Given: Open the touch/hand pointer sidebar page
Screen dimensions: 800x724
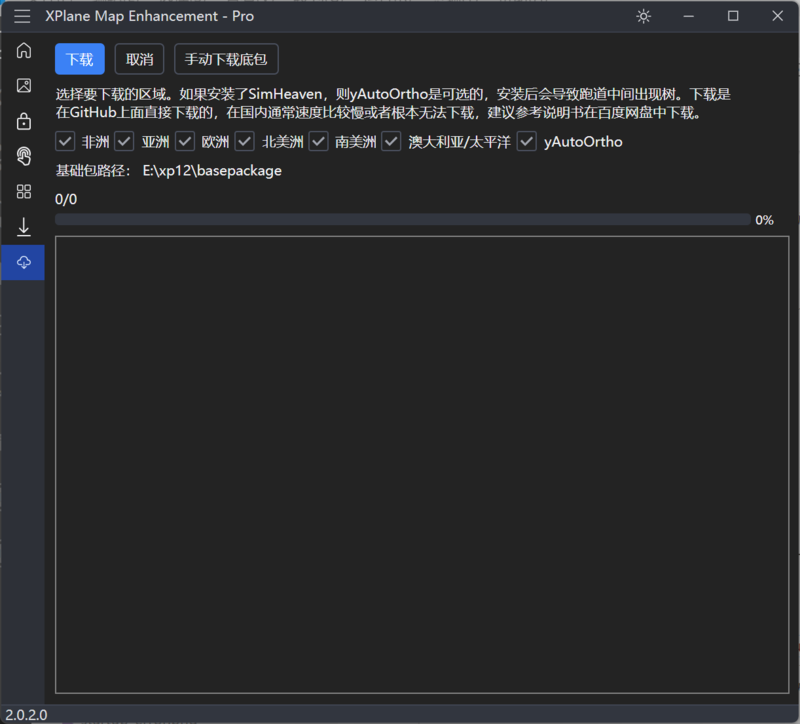Looking at the screenshot, I should coord(23,156).
